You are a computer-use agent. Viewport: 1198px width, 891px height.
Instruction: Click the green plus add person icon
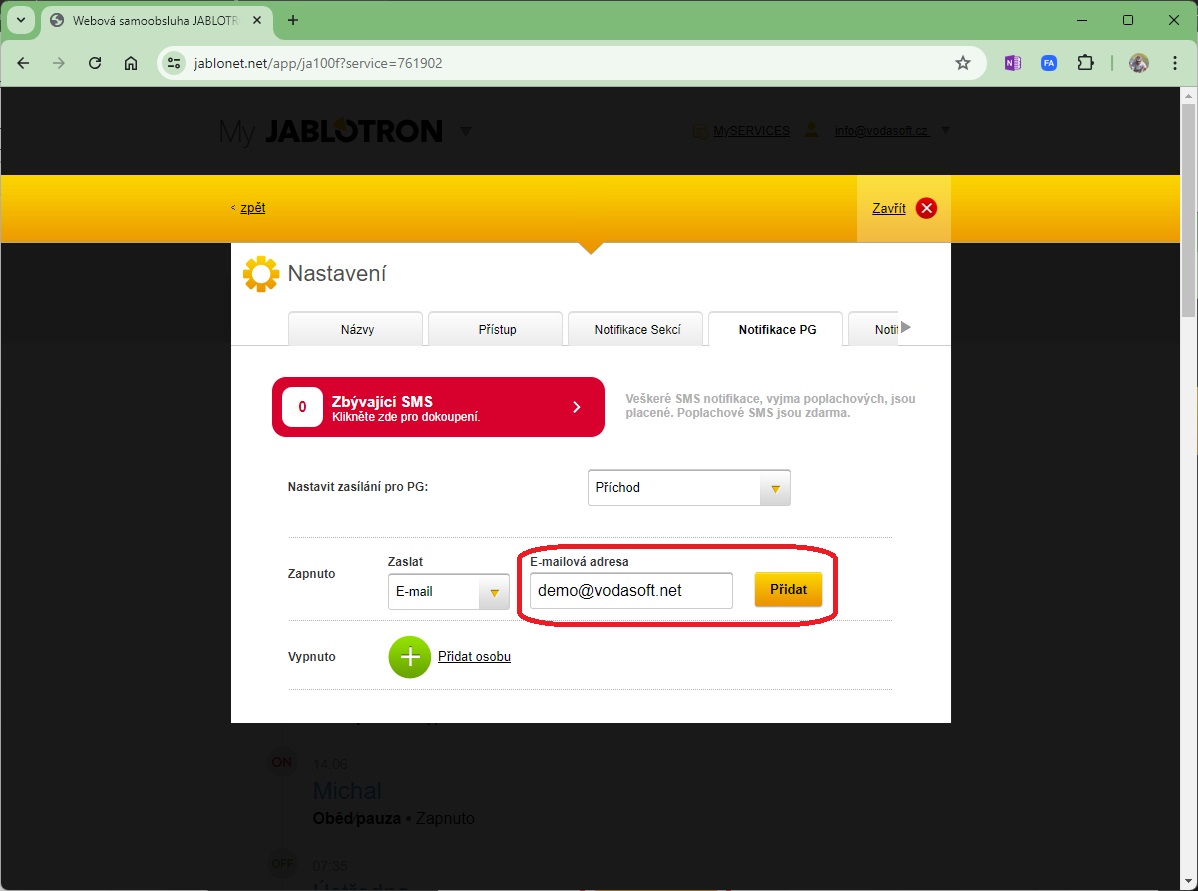(x=409, y=657)
